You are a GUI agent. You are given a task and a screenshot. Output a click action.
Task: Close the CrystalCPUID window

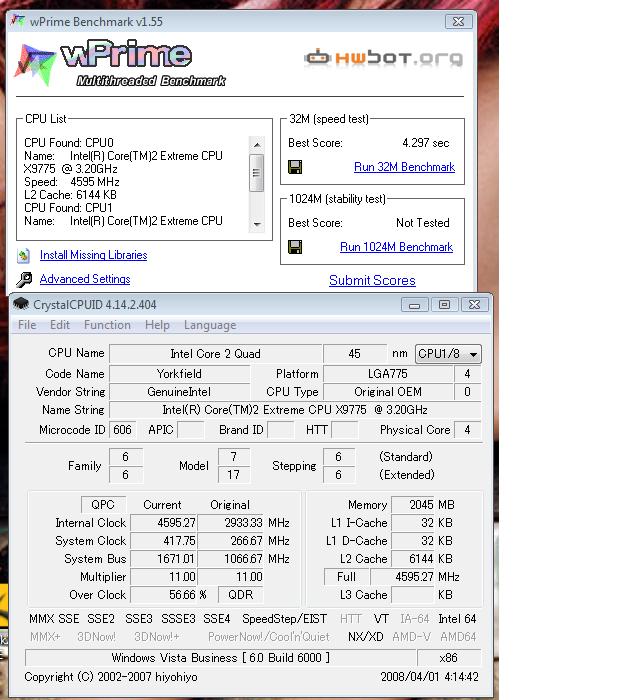coord(474,305)
